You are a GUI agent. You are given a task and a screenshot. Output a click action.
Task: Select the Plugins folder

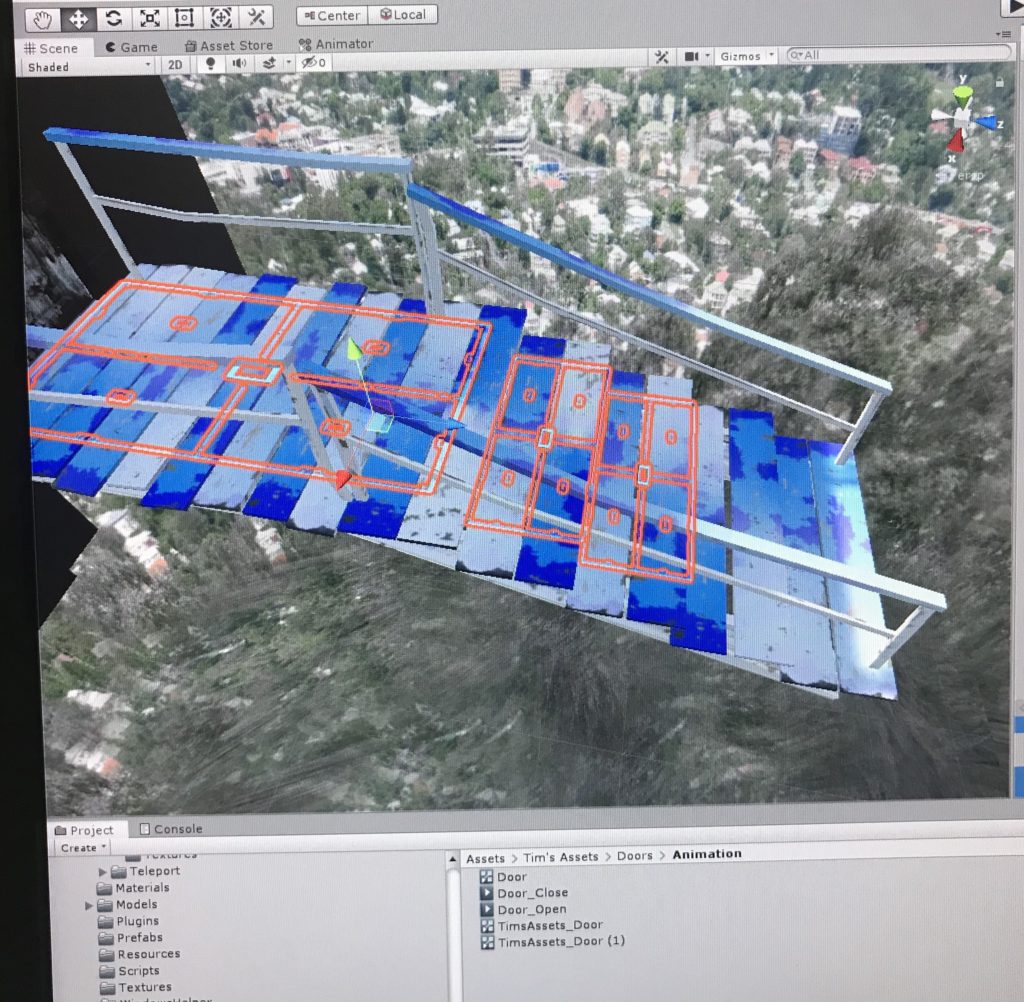tap(129, 921)
